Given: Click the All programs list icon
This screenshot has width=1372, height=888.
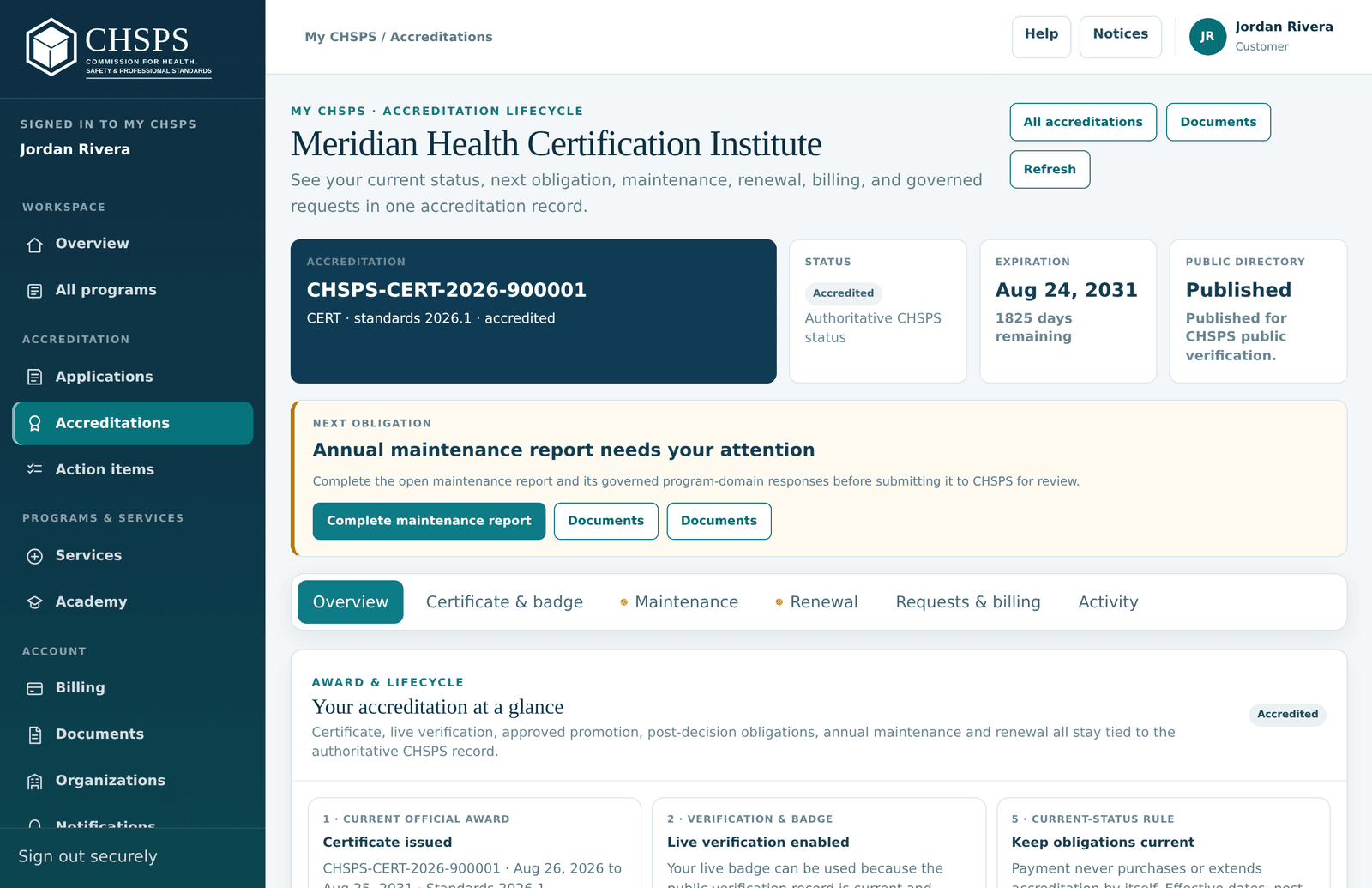Looking at the screenshot, I should [34, 291].
